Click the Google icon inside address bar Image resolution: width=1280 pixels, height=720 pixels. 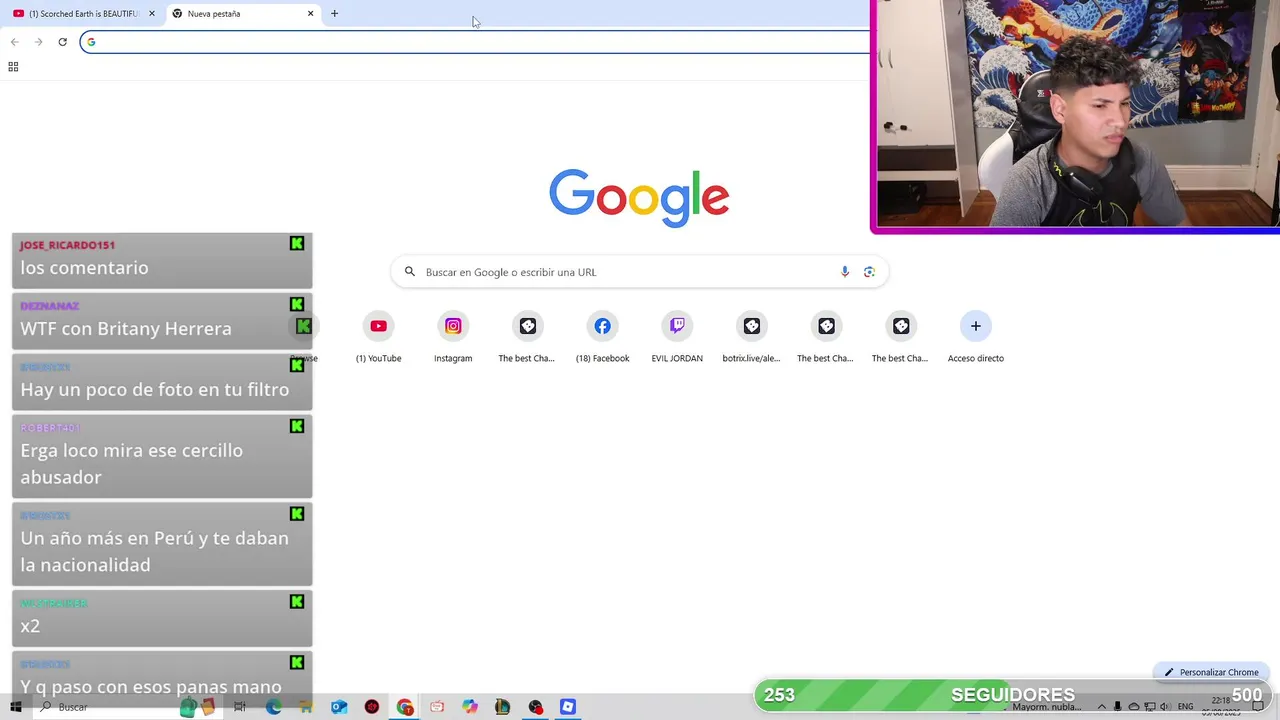click(x=91, y=42)
